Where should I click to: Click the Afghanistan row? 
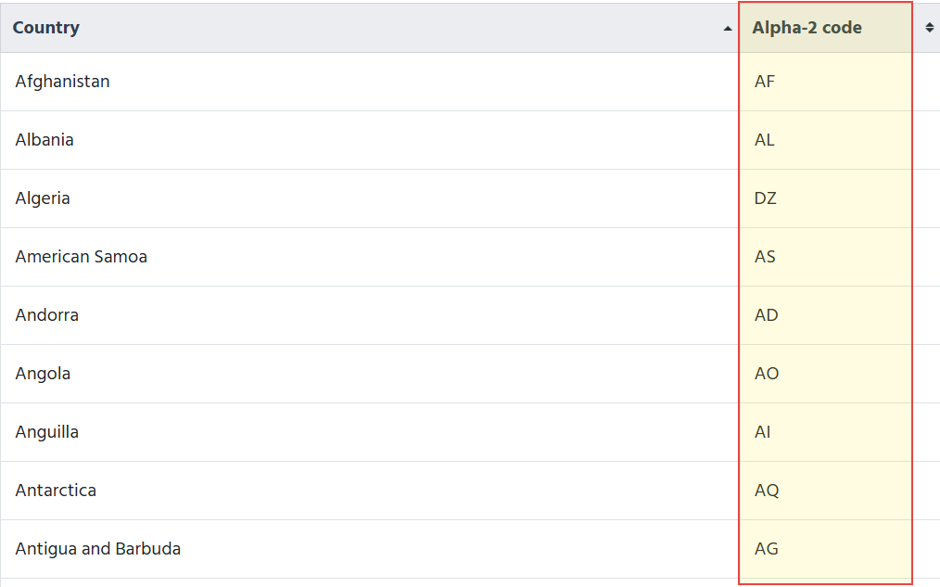point(470,82)
